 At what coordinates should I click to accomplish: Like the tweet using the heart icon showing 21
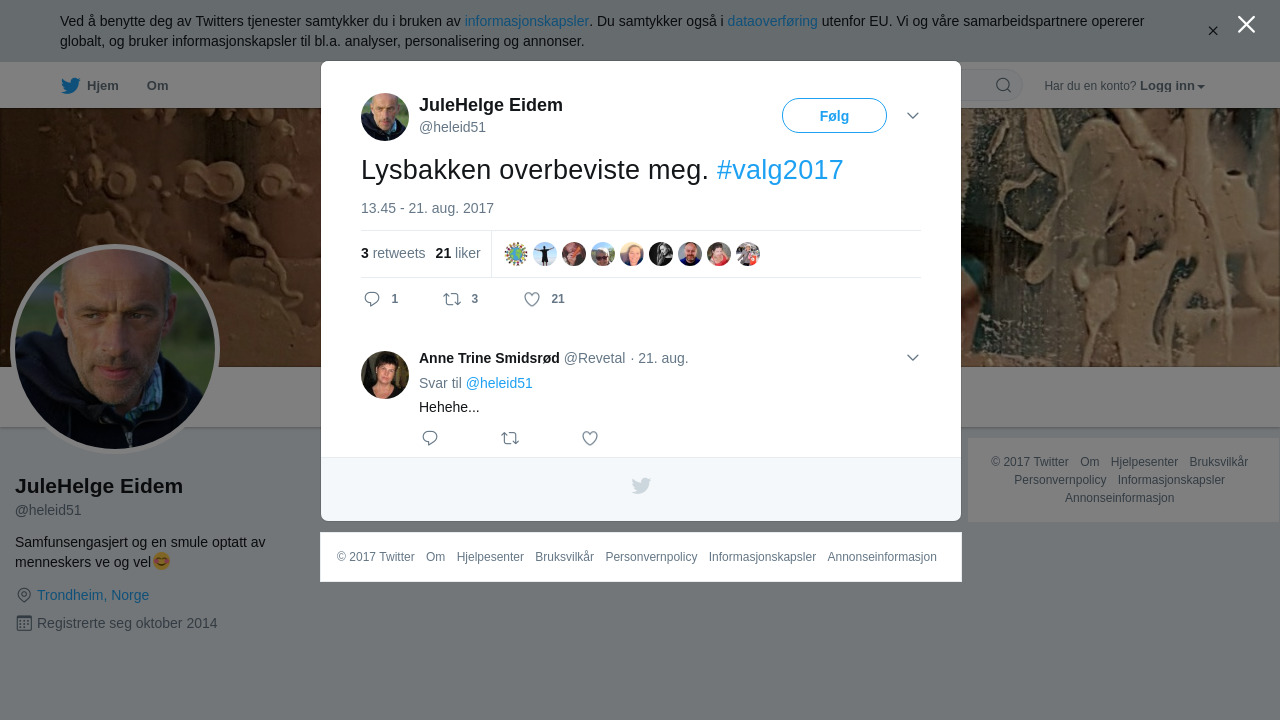point(532,299)
